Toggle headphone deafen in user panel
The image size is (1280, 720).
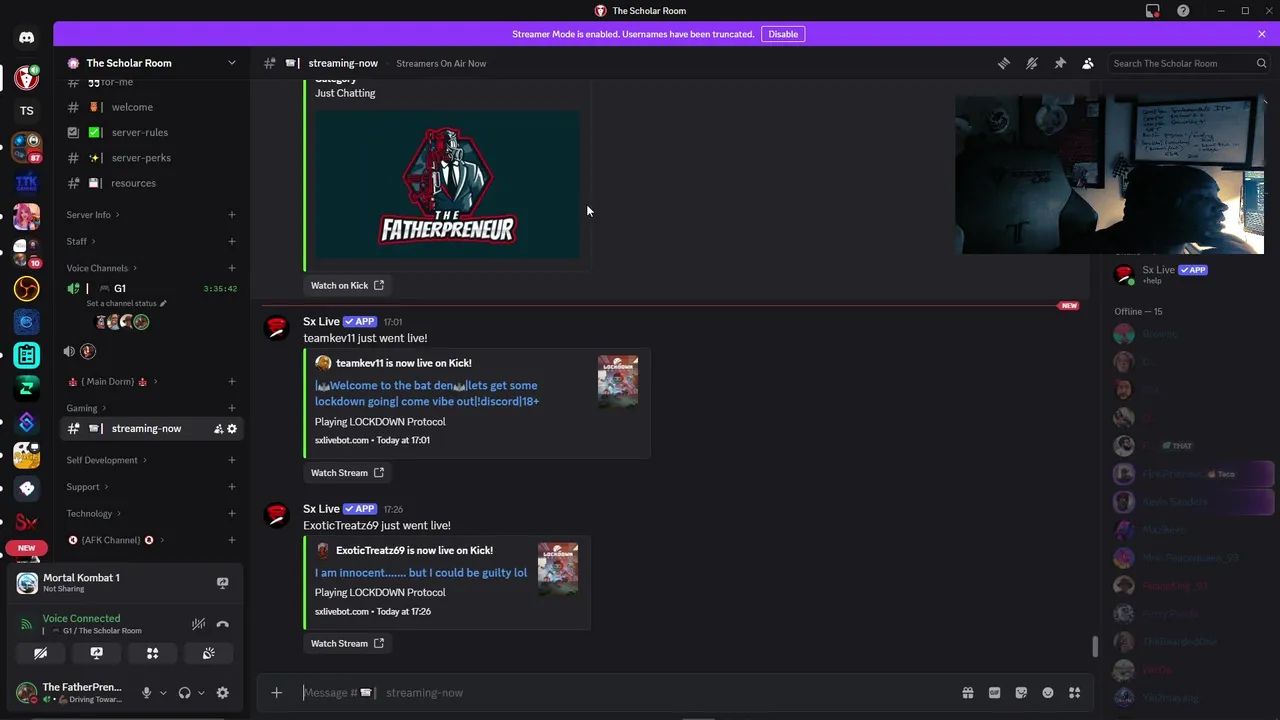point(184,693)
